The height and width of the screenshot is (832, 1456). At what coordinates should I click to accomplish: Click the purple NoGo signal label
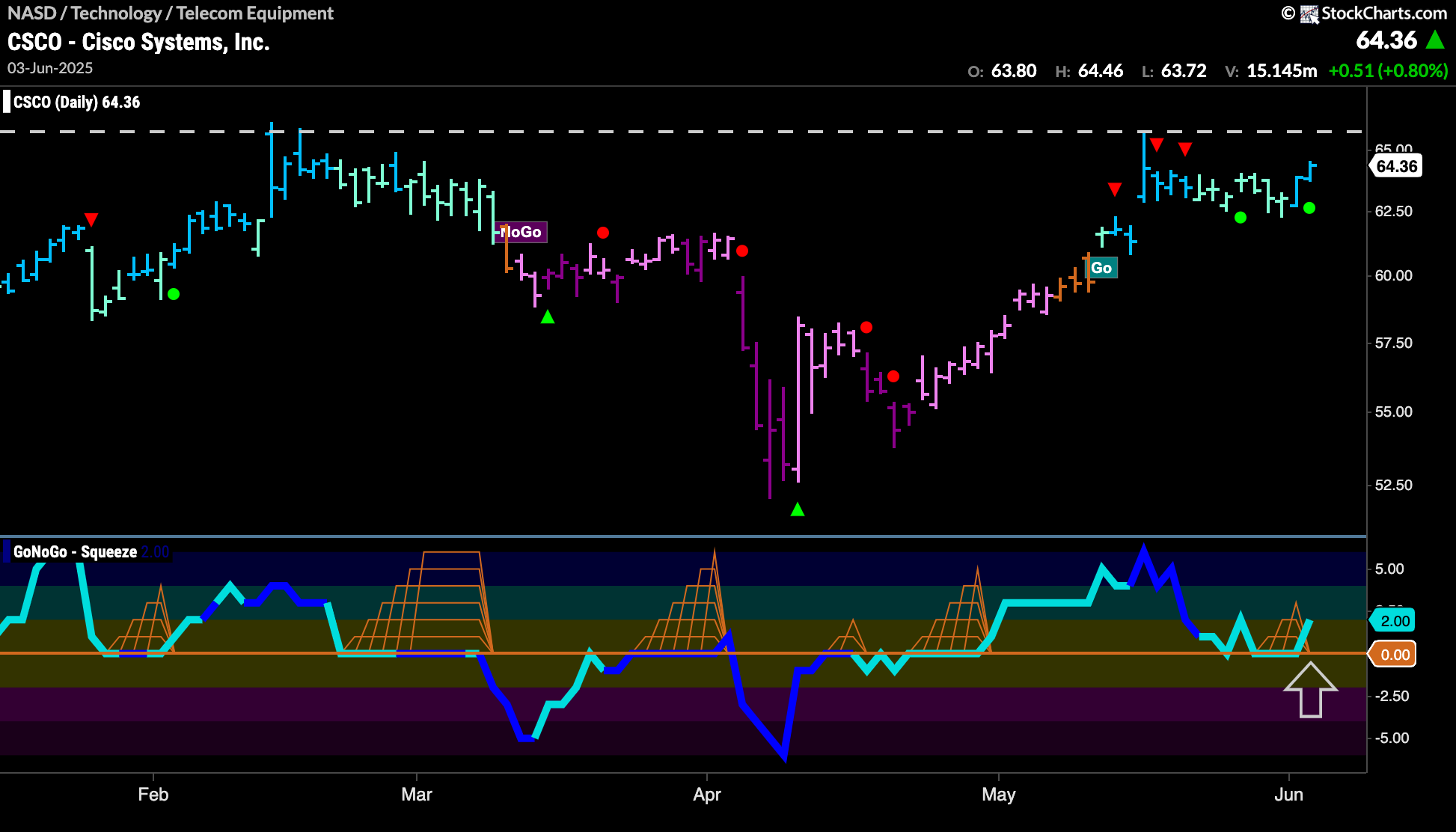coord(521,232)
